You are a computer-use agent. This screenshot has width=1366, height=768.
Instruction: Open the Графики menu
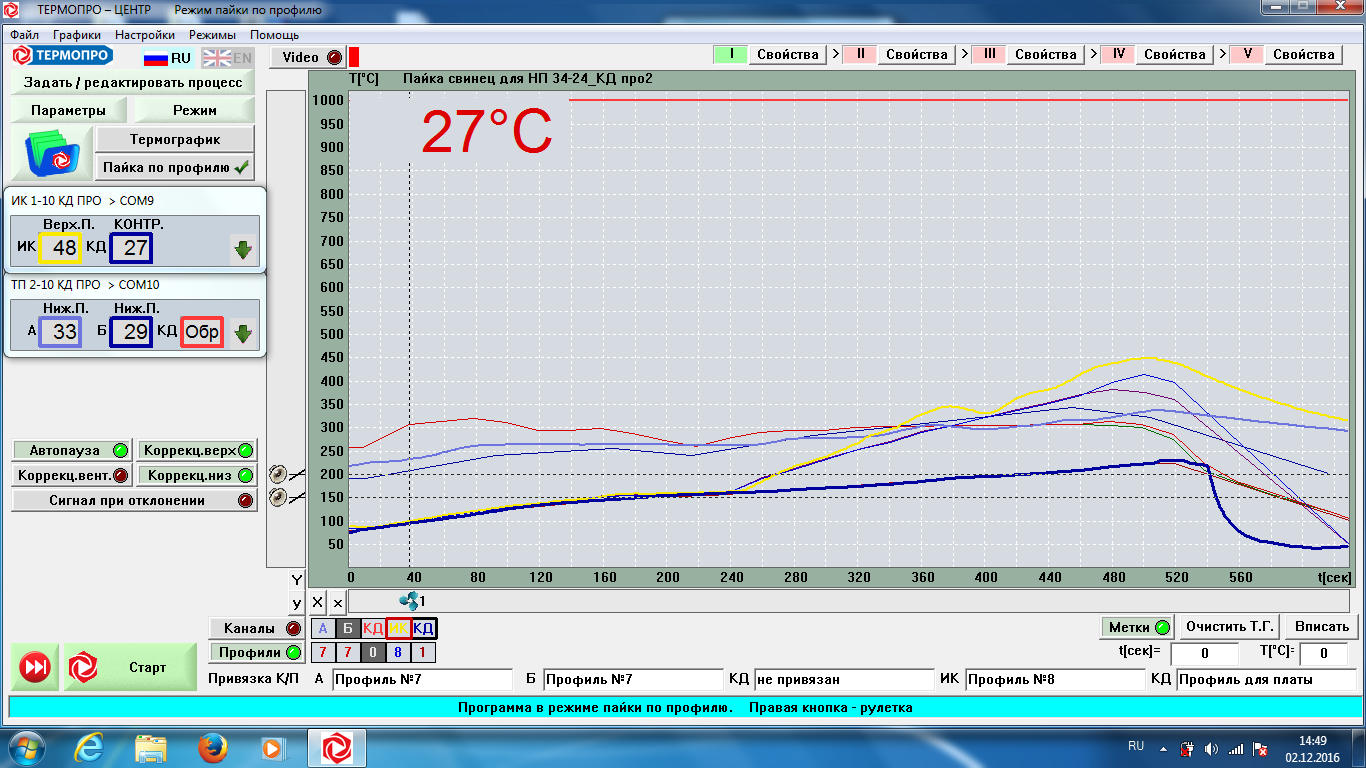77,34
